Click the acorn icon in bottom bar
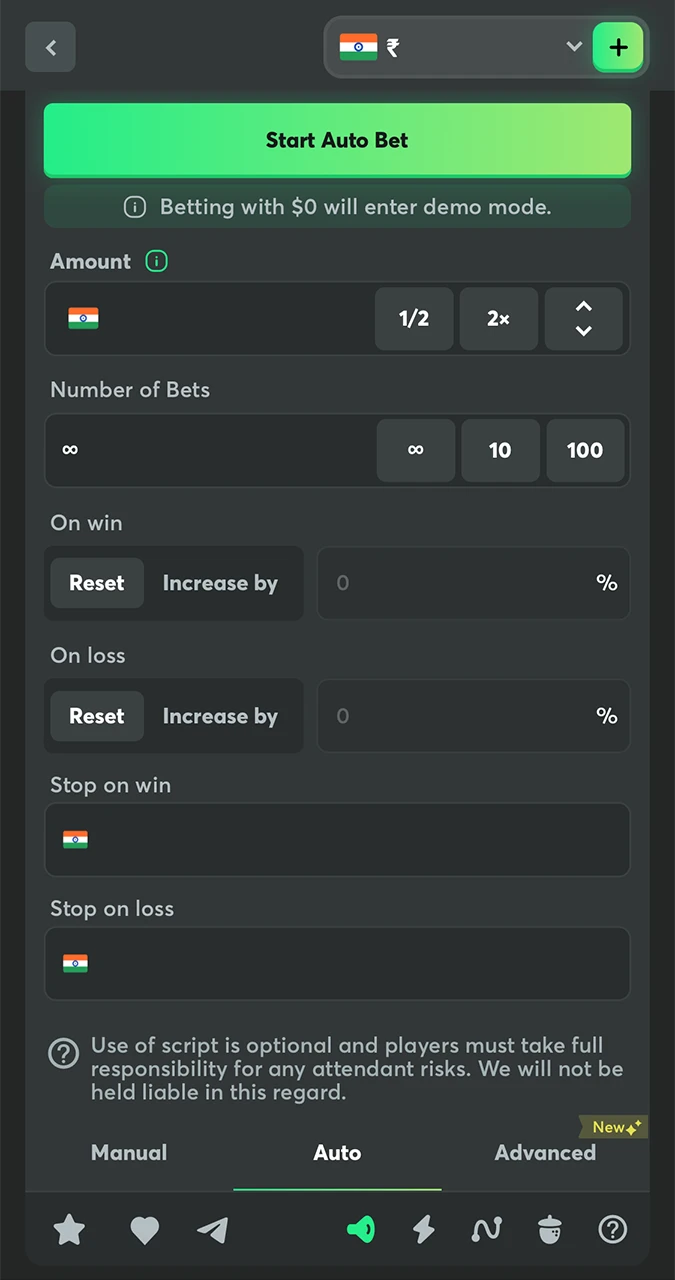 [x=549, y=1230]
